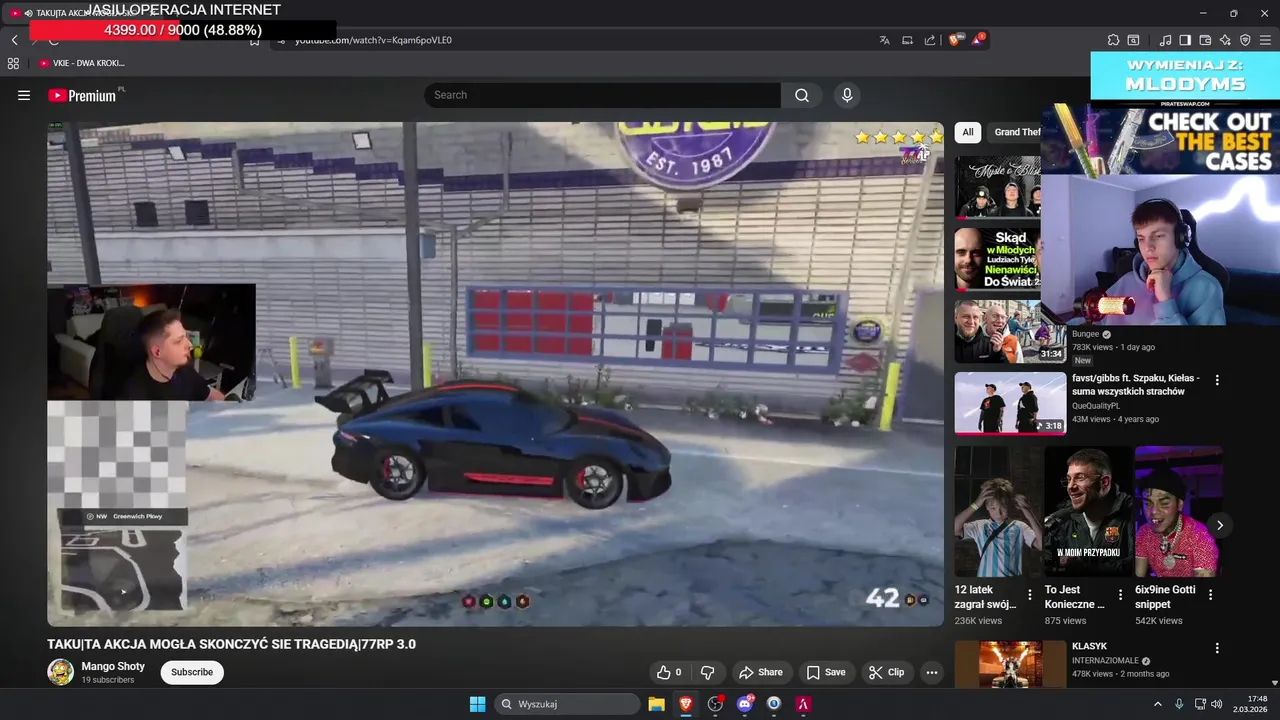Open the browser main menu icon
Image resolution: width=1280 pixels, height=720 pixels.
click(1265, 40)
